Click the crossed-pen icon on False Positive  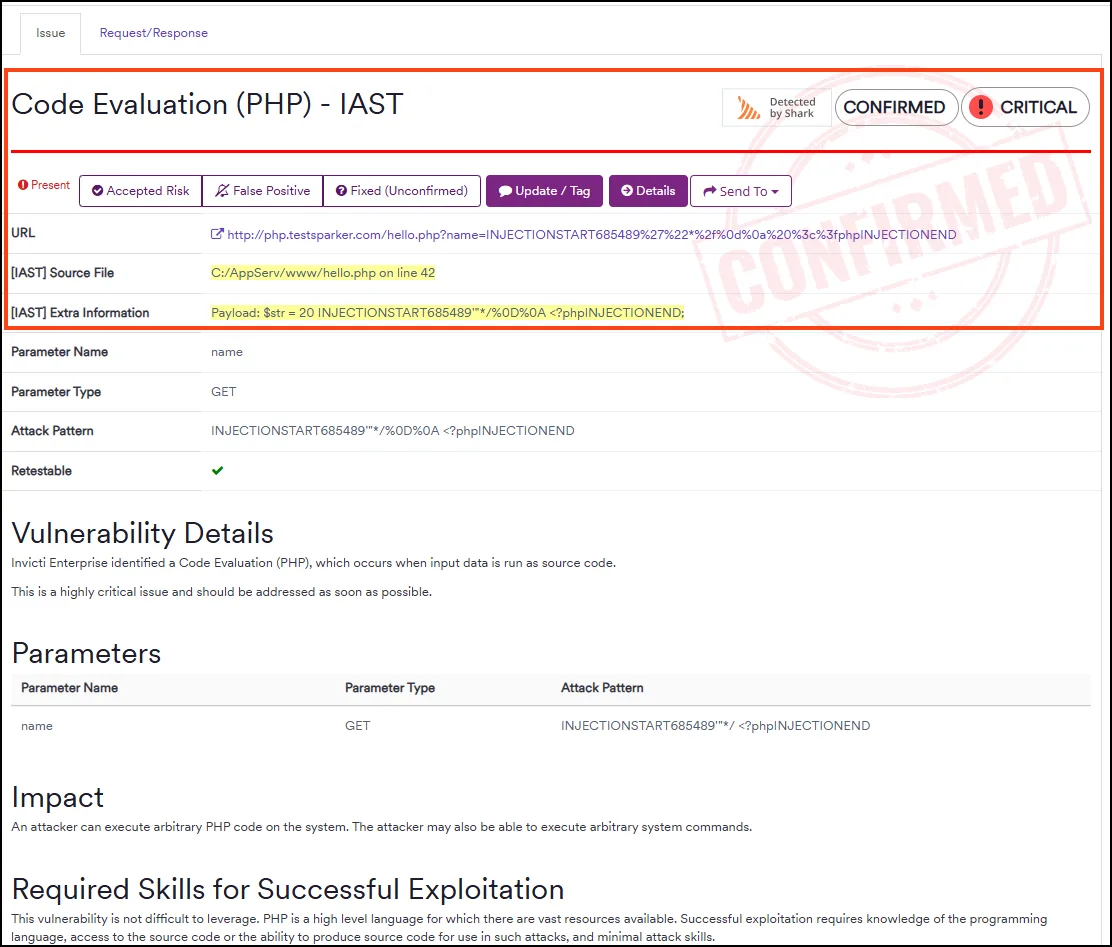coord(222,190)
